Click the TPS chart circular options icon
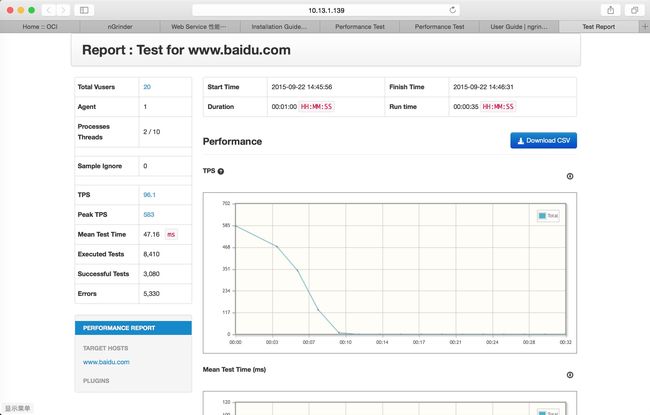Image resolution: width=650 pixels, height=415 pixels. point(570,176)
